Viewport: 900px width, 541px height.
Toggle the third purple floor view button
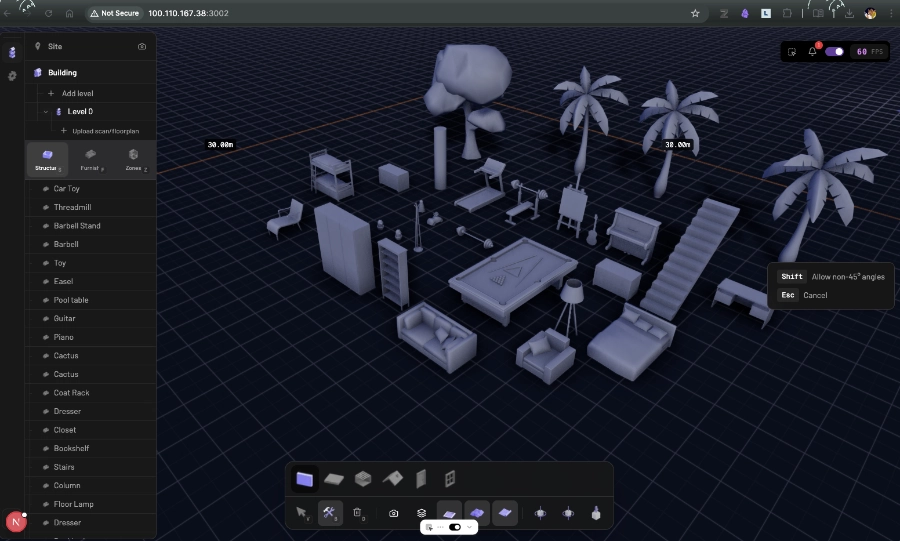(505, 513)
